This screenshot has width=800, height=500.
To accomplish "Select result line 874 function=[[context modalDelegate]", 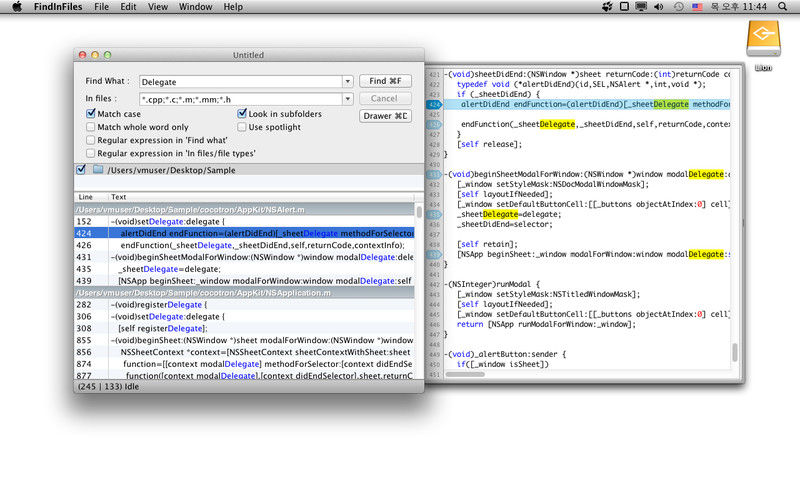I will (x=244, y=364).
